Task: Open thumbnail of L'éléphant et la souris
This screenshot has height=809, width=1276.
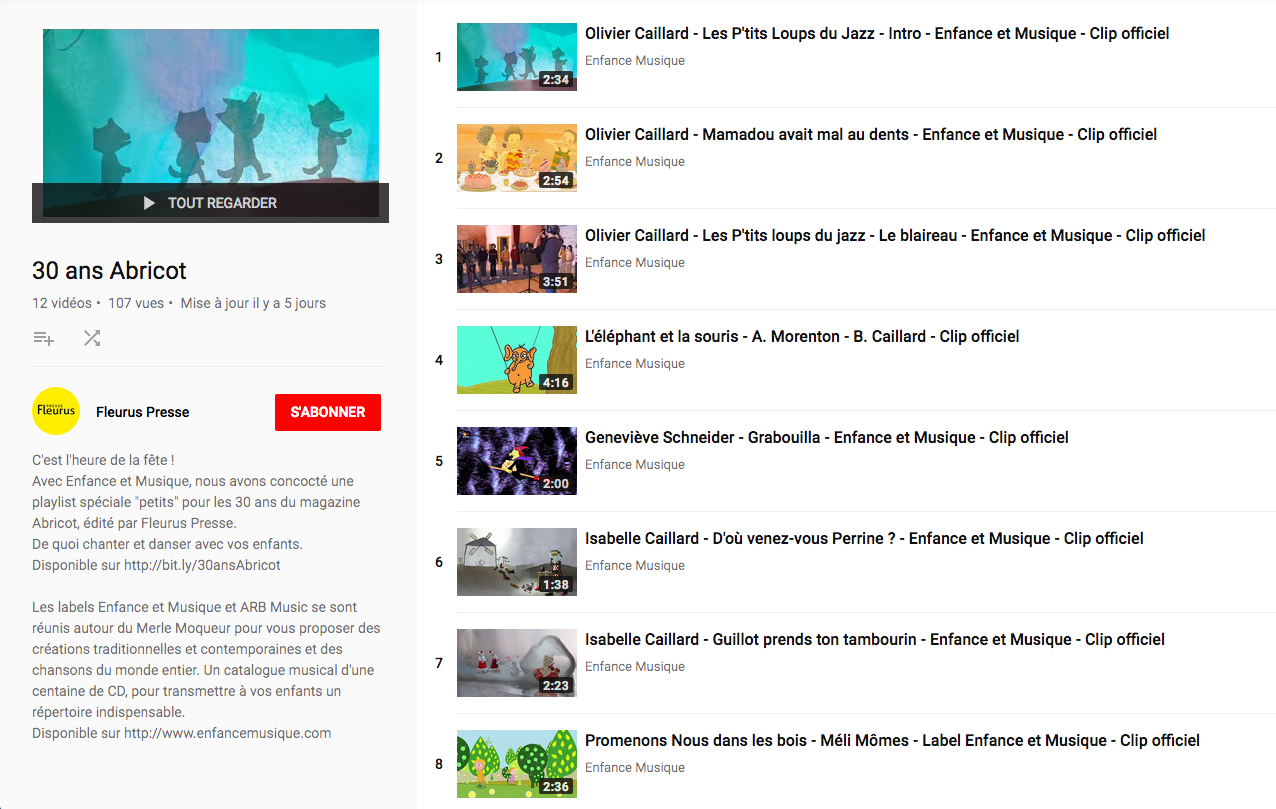Action: tap(517, 360)
